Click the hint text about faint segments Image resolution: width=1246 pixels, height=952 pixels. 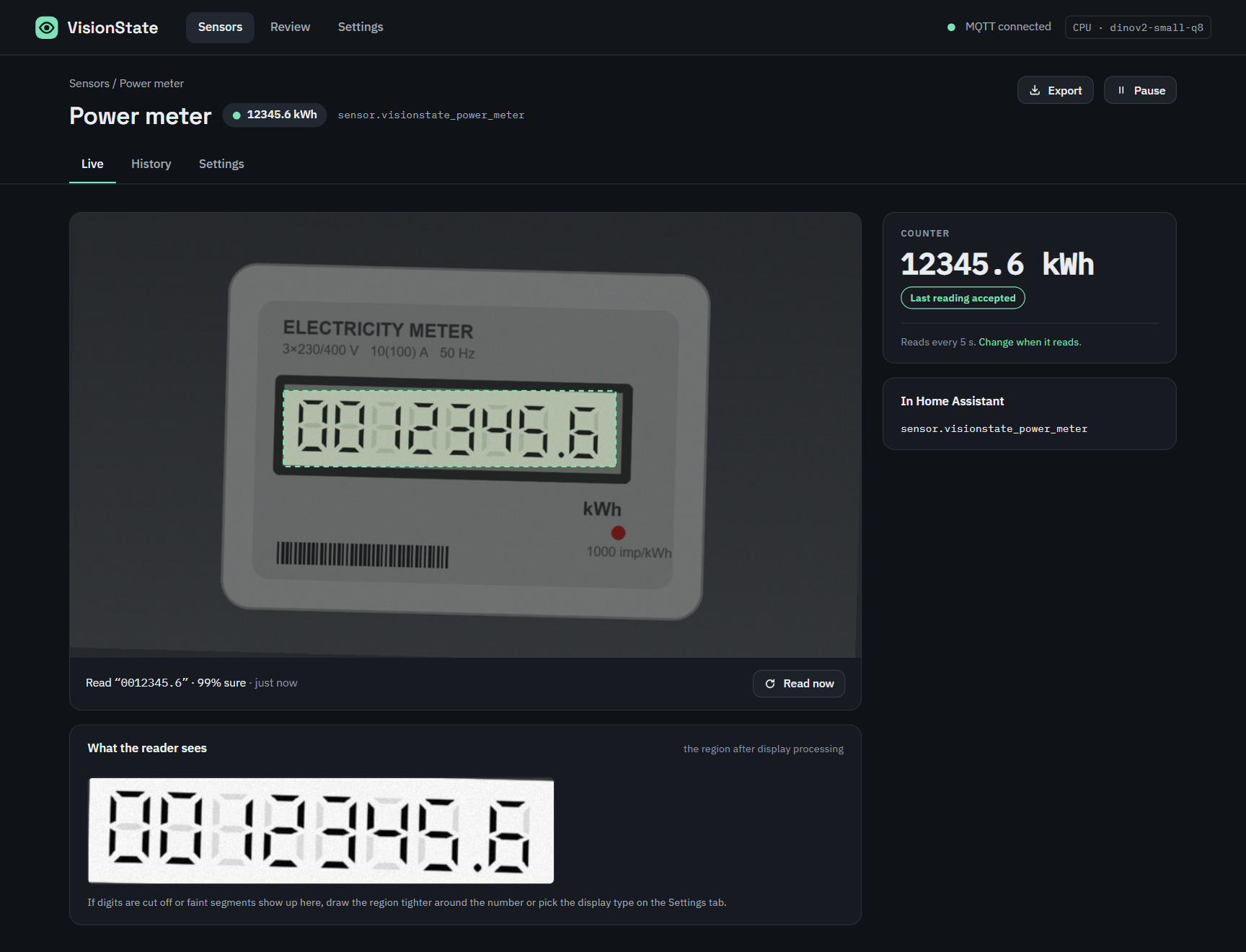pos(407,903)
